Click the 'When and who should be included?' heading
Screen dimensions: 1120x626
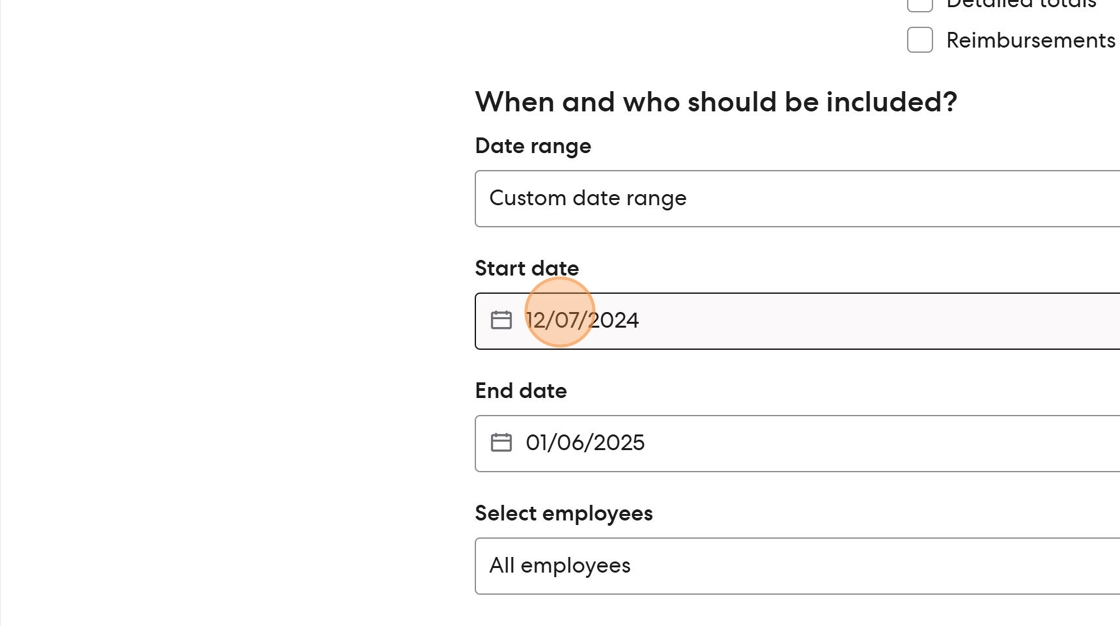pyautogui.click(x=716, y=102)
